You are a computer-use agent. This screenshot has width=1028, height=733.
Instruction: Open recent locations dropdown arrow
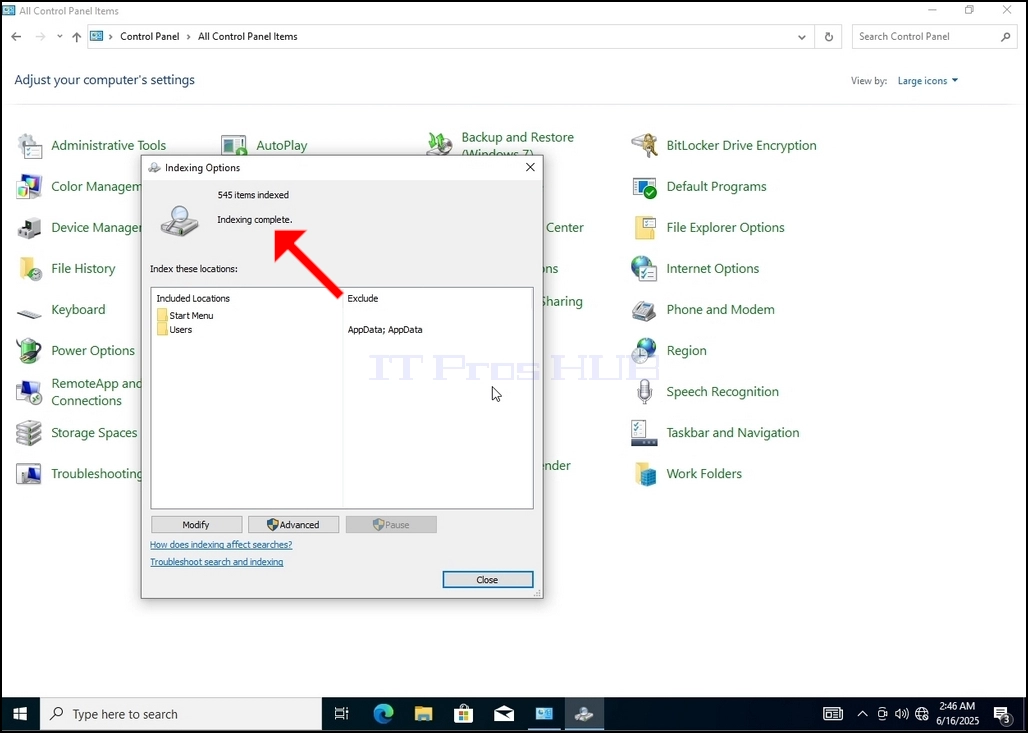pos(60,37)
